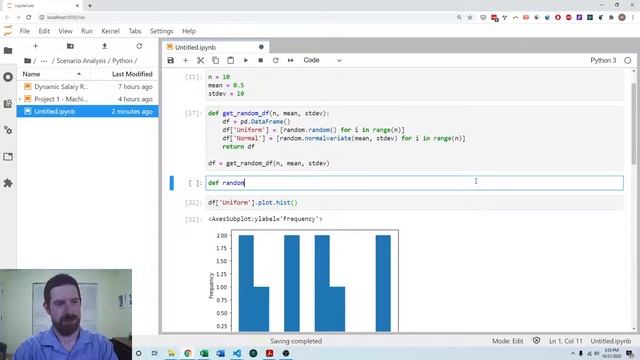The height and width of the screenshot is (360, 640).
Task: Open the Extension Manager puzzle icon
Action: click(x=8, y=183)
